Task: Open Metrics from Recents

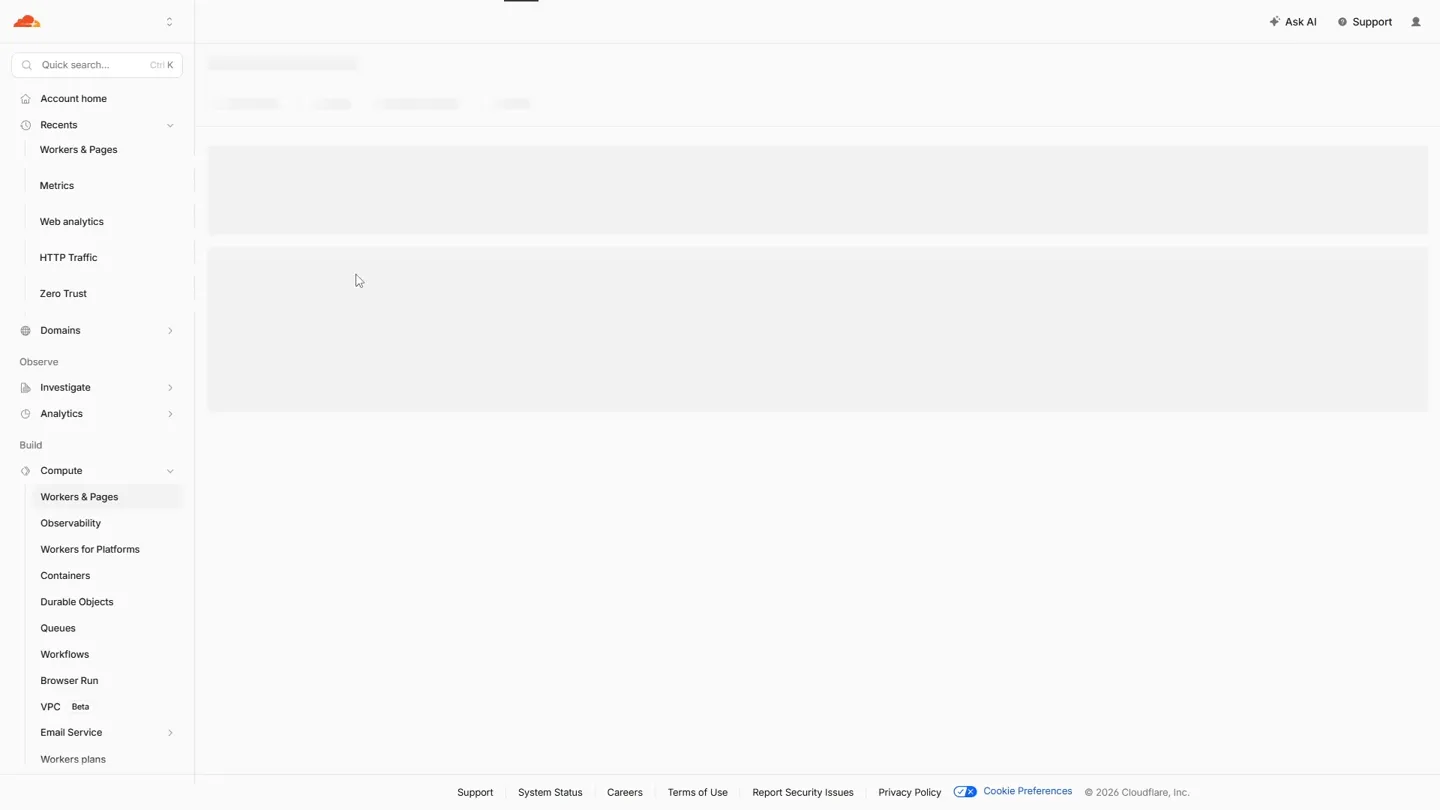Action: click(57, 186)
